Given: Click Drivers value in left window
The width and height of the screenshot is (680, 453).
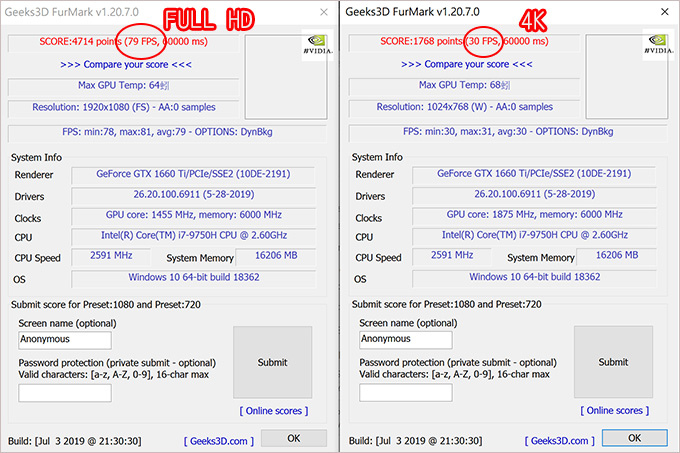Looking at the screenshot, I should click(x=193, y=195).
